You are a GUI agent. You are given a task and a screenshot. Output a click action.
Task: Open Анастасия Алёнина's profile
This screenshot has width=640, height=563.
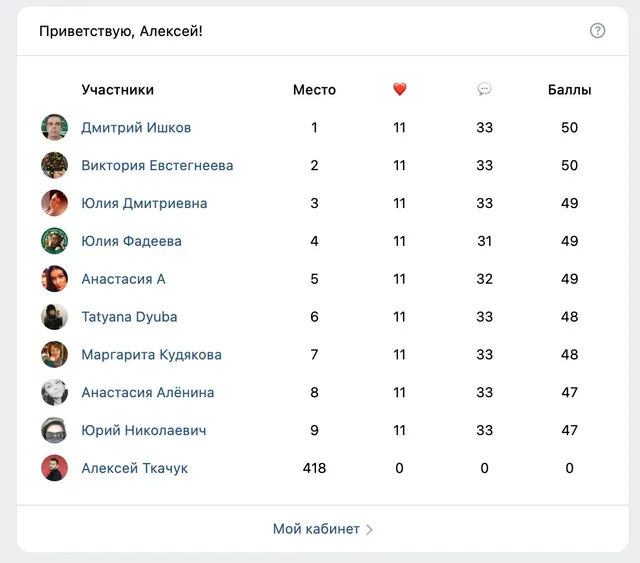click(x=148, y=392)
